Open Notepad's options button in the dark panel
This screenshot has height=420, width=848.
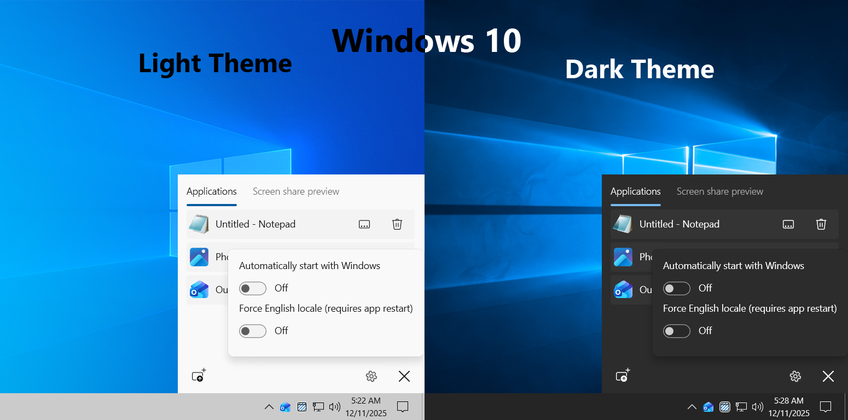(789, 224)
